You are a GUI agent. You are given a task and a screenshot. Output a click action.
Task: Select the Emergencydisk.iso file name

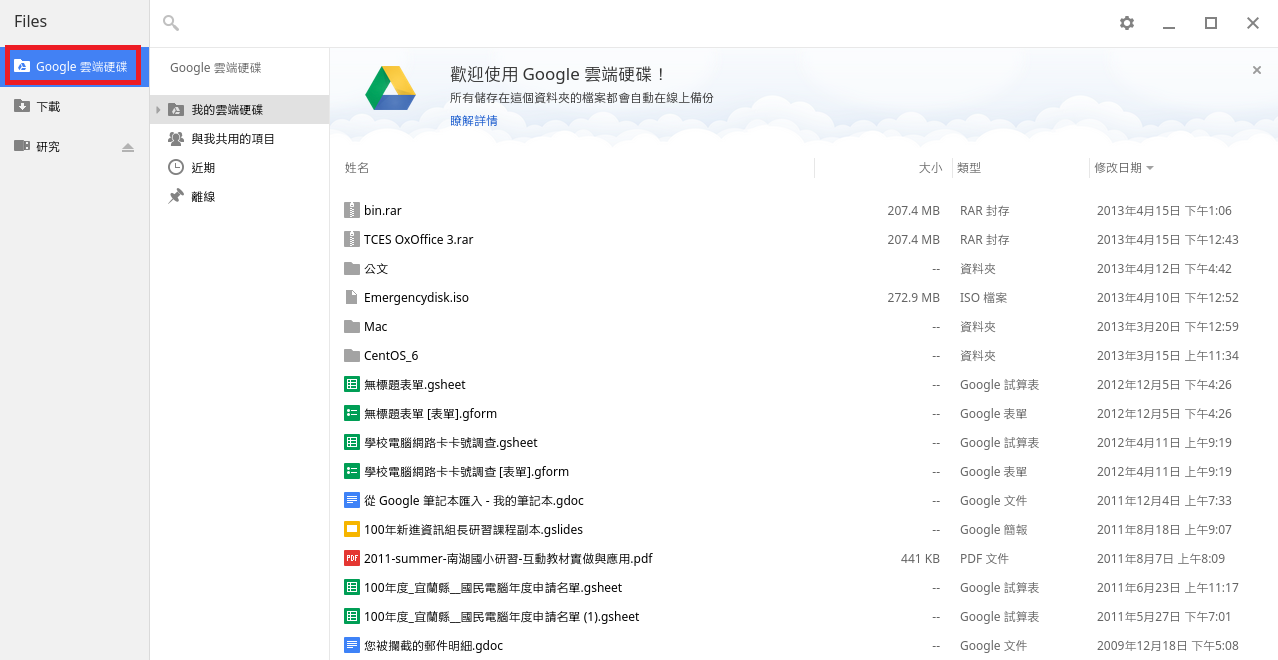click(416, 298)
